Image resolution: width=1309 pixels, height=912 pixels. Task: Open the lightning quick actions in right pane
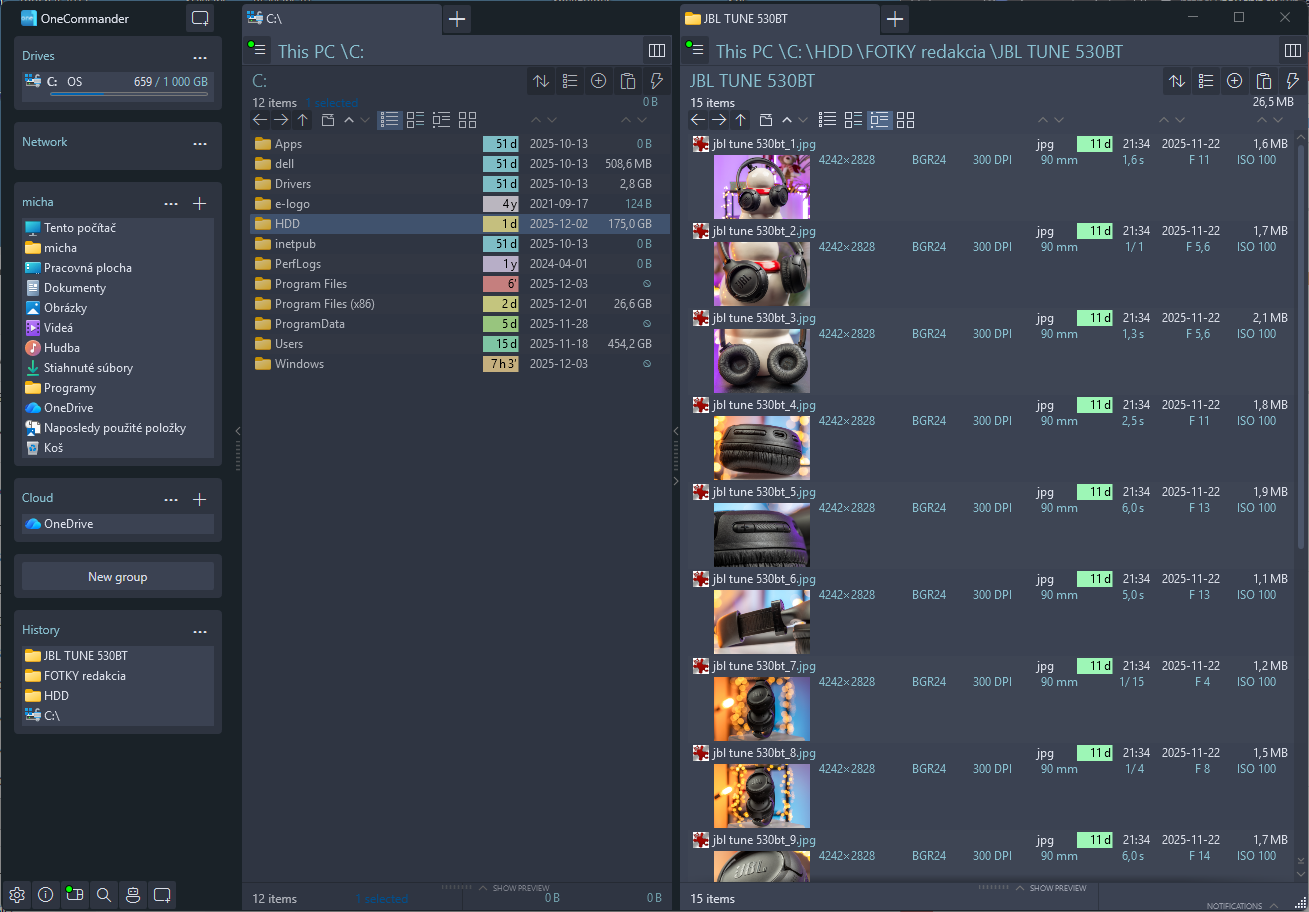tap(1293, 81)
